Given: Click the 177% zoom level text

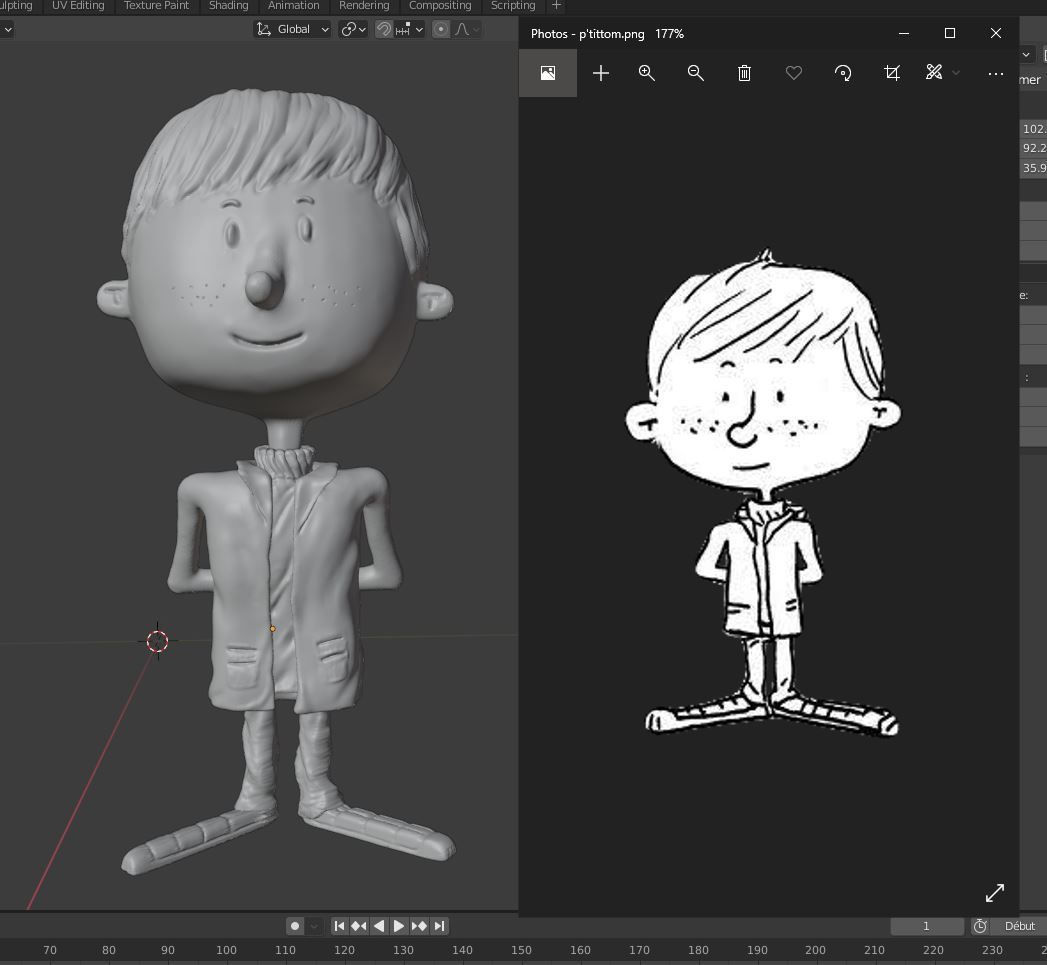Looking at the screenshot, I should (669, 34).
